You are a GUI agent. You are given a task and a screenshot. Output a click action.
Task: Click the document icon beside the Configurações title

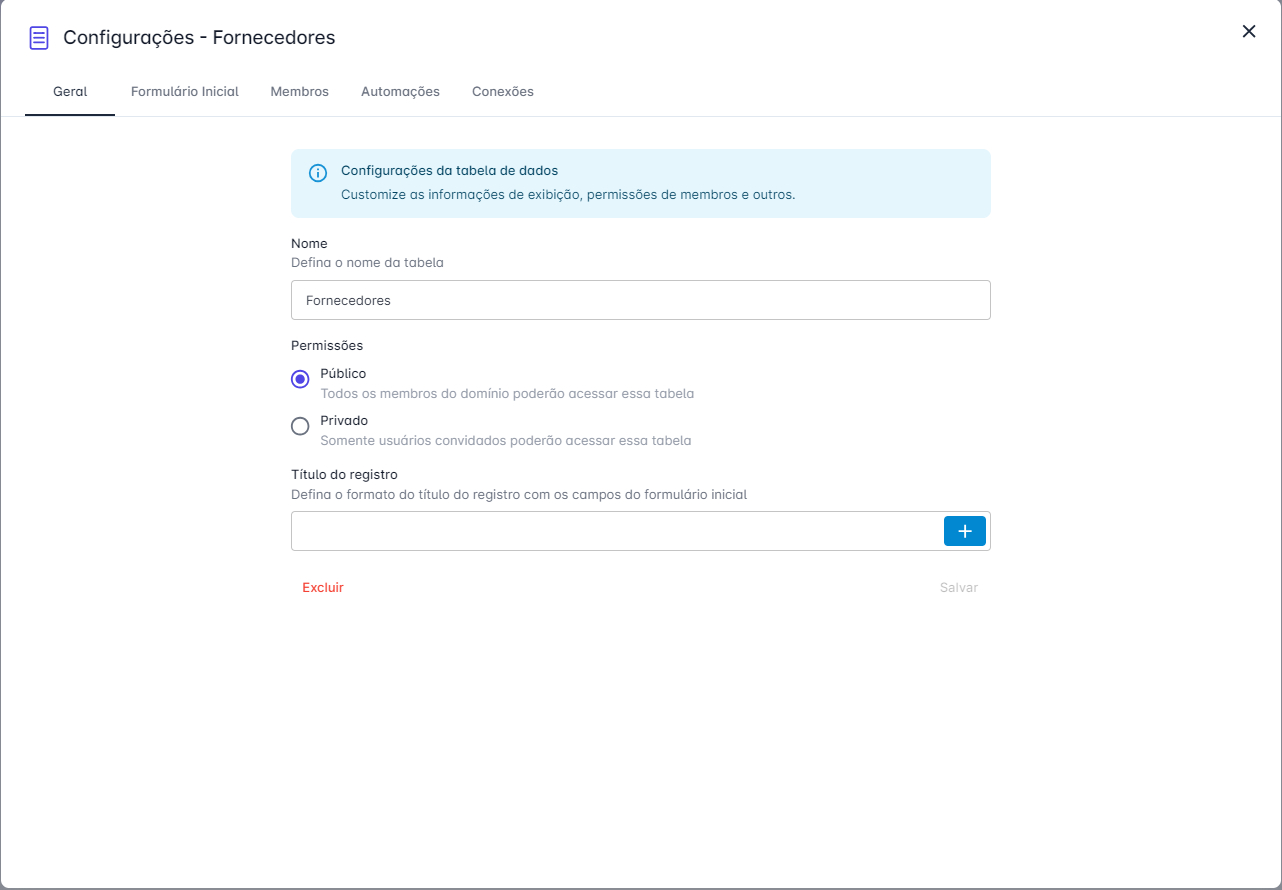39,38
